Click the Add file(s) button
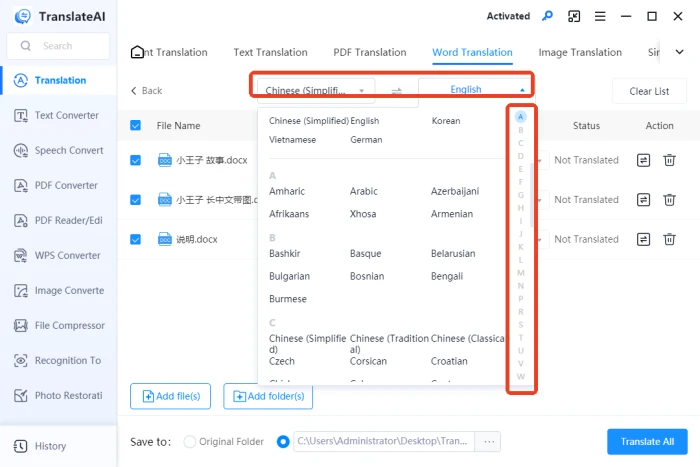Viewport: 700px width, 467px height. point(171,396)
